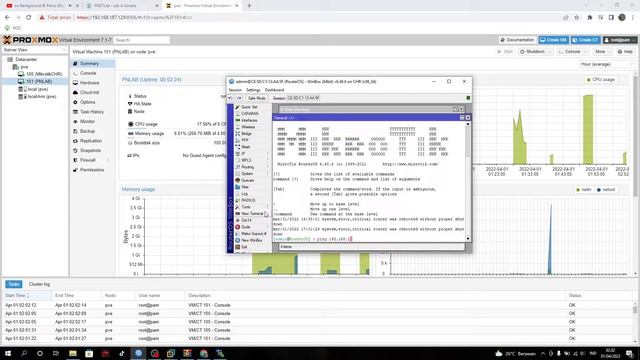Open Server View dropdown

pyautogui.click(x=35, y=50)
